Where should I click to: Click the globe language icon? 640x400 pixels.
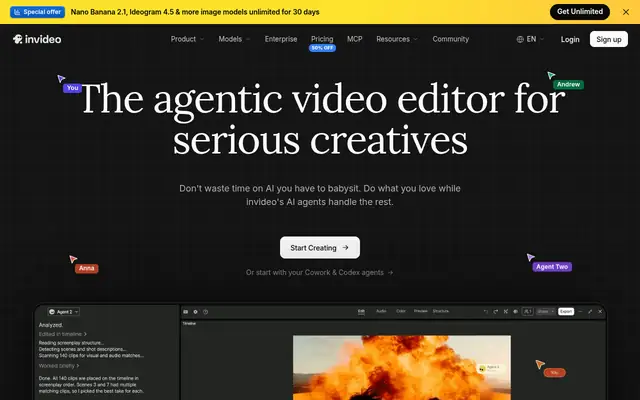tap(520, 39)
